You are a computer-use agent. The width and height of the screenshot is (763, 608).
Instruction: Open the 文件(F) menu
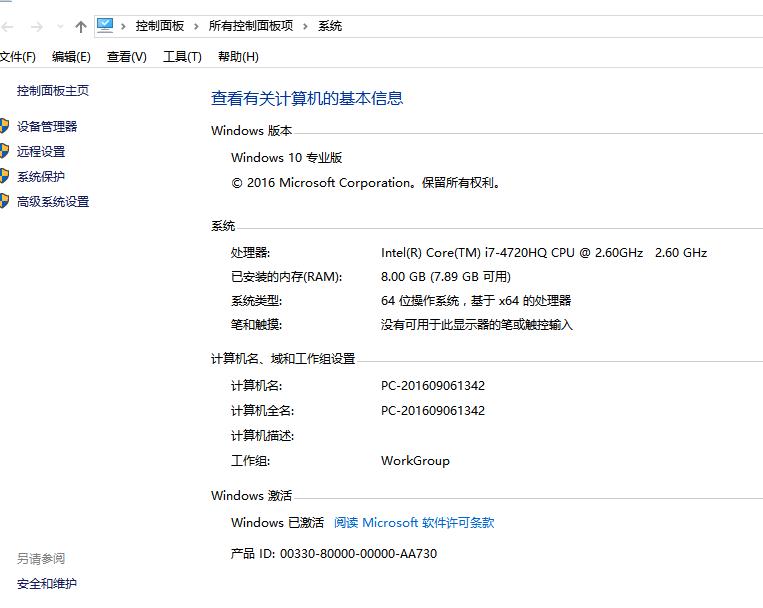coord(18,57)
